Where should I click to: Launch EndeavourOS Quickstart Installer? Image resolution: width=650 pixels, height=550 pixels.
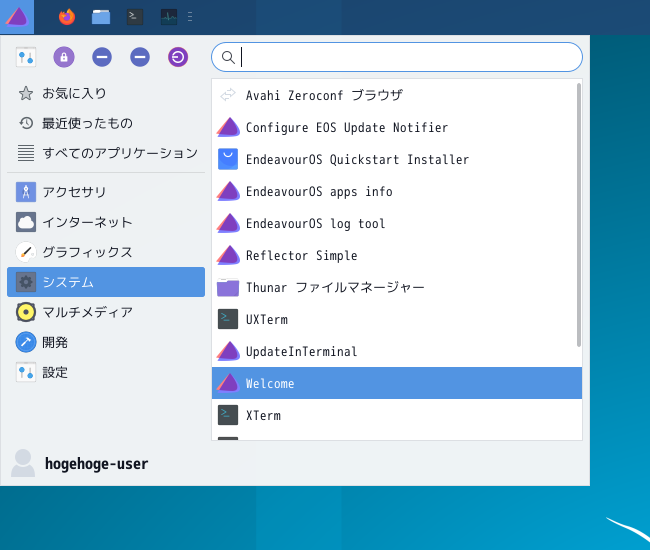coord(397,159)
